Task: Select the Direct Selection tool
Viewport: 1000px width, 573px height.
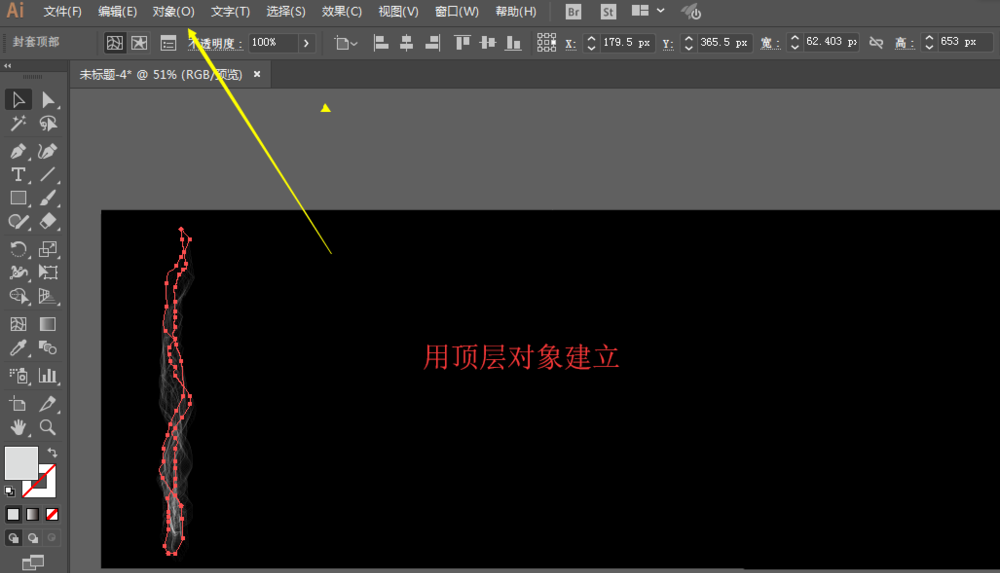Action: [x=48, y=100]
